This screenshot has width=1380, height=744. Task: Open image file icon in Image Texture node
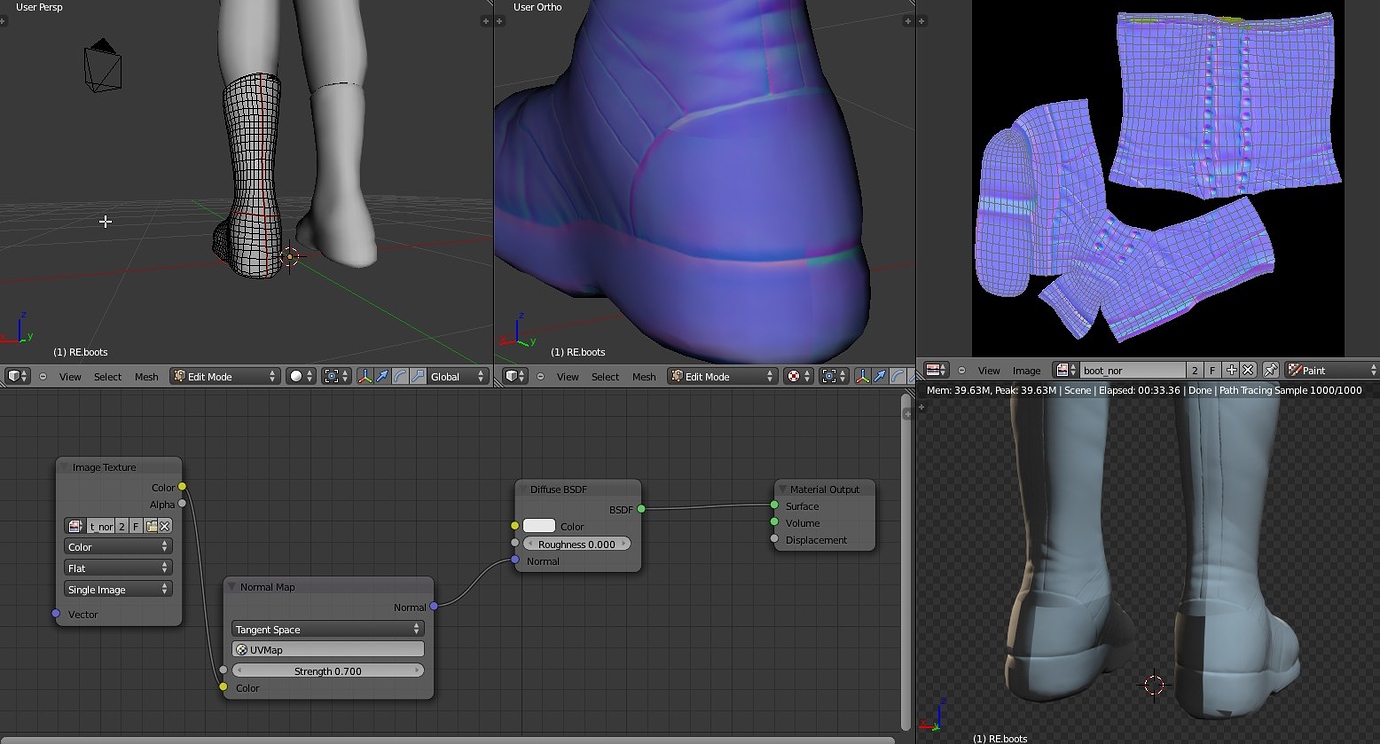[x=151, y=526]
